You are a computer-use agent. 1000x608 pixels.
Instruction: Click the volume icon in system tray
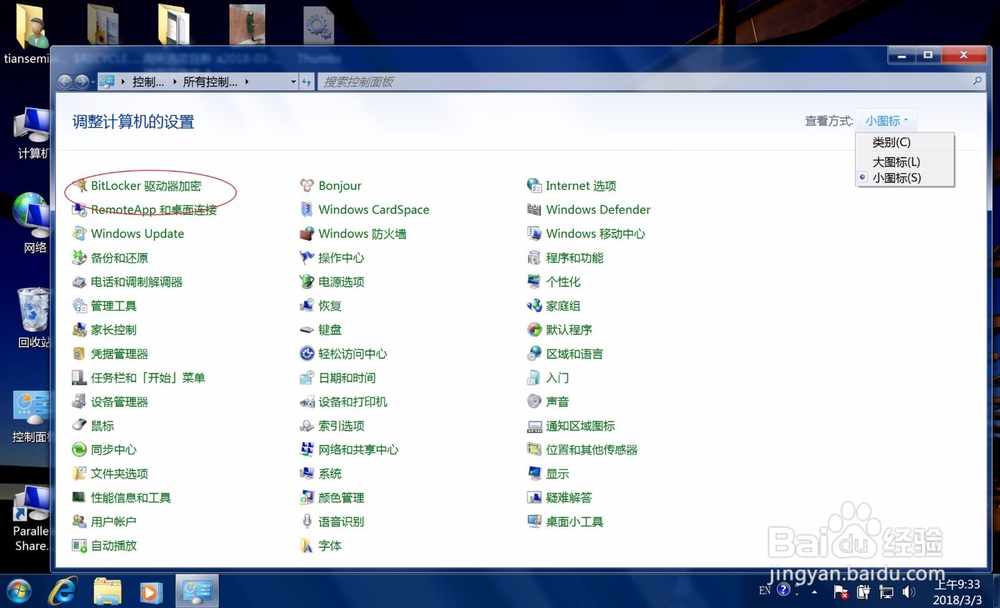pos(909,592)
